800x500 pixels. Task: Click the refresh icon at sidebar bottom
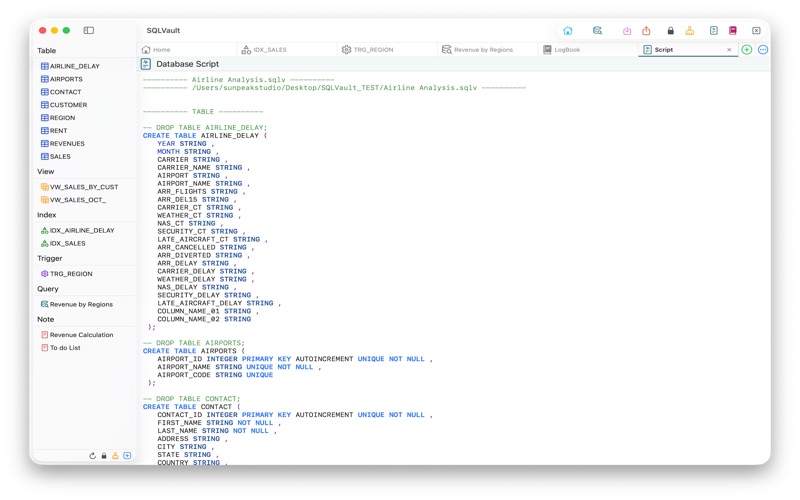pyautogui.click(x=92, y=456)
